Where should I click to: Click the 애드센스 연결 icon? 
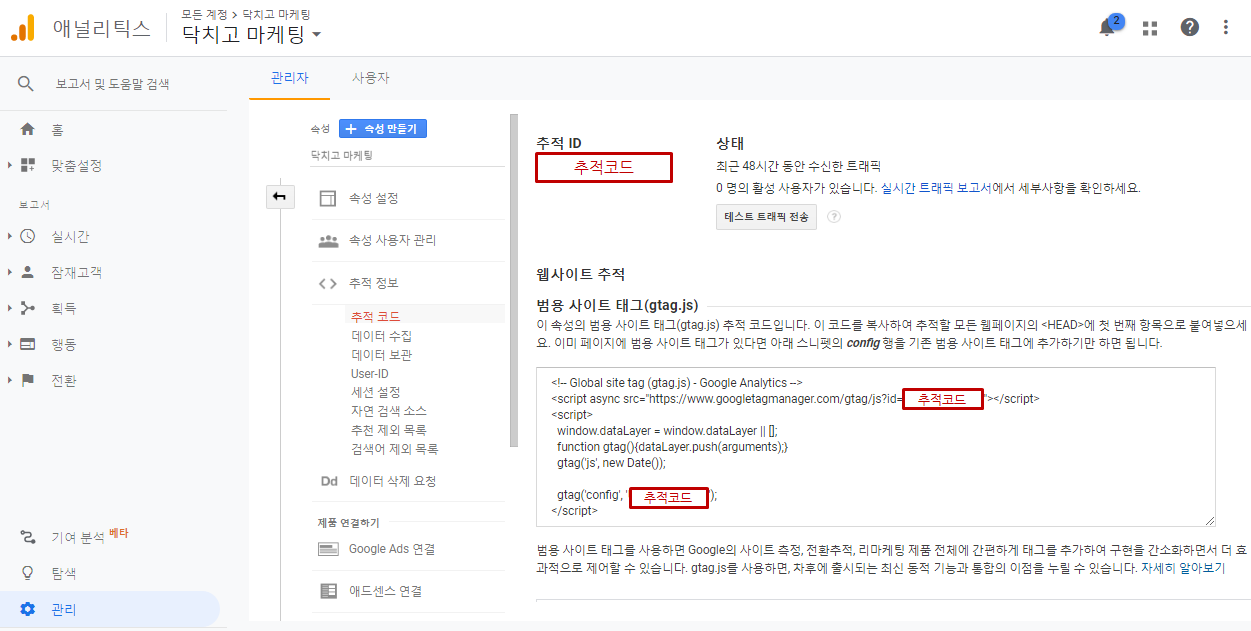point(328,591)
